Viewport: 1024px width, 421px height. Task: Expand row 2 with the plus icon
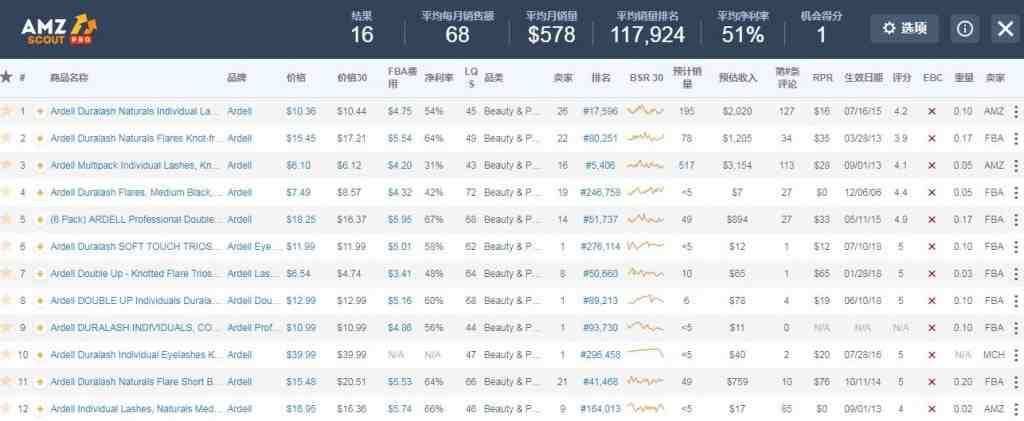(40, 138)
